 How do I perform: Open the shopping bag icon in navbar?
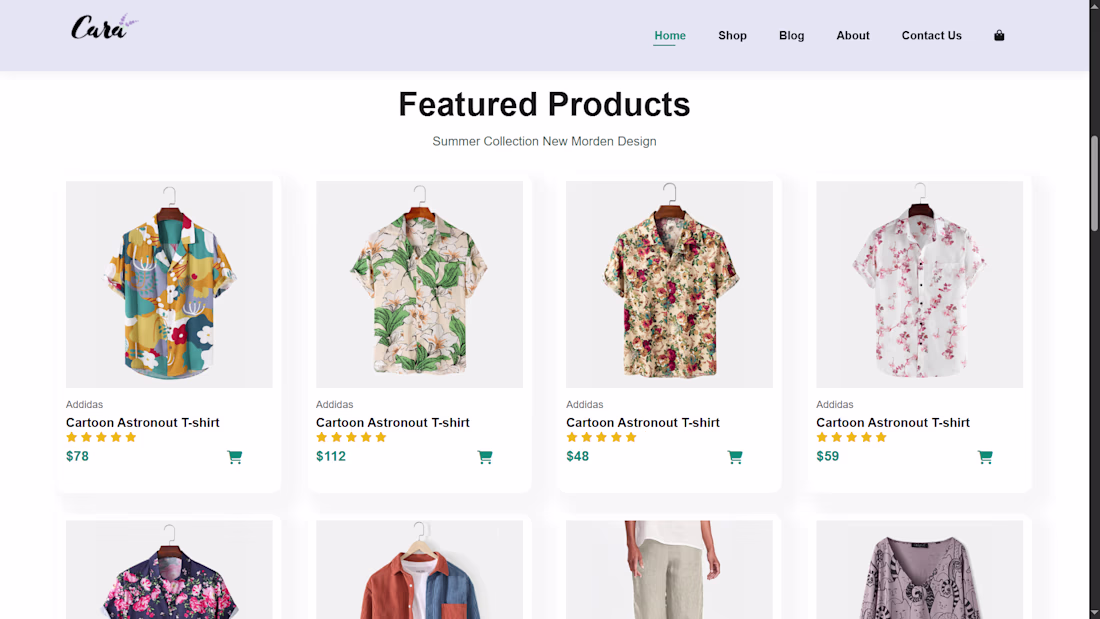click(x=999, y=36)
